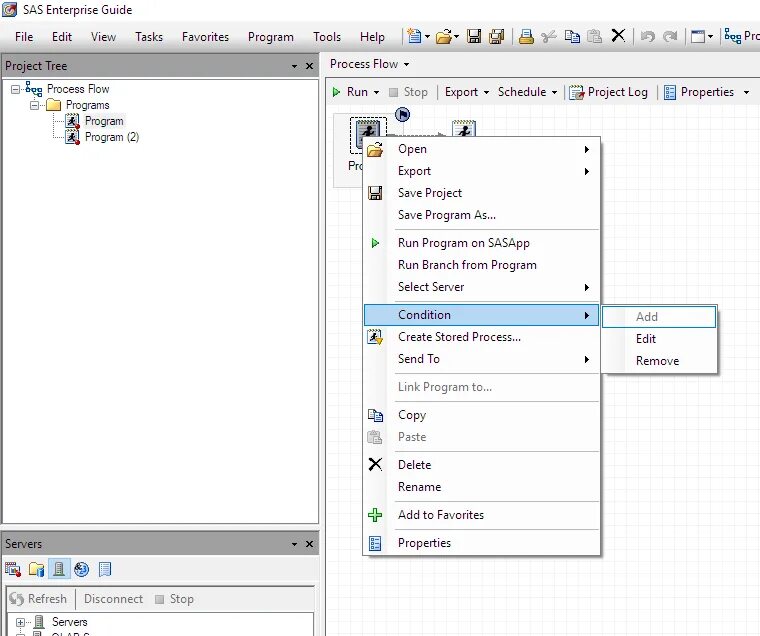Choose Rename from the context menu
760x636 pixels.
pyautogui.click(x=481, y=487)
